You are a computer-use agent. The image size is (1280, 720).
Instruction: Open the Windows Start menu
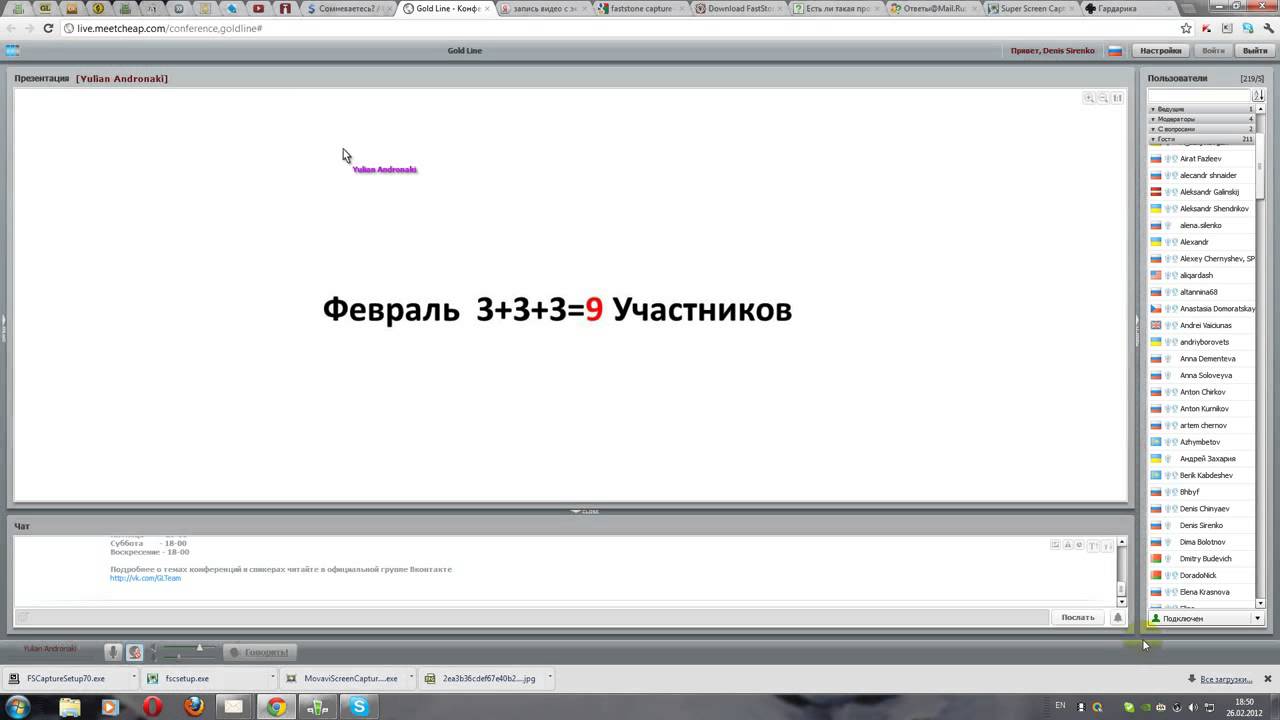point(18,707)
